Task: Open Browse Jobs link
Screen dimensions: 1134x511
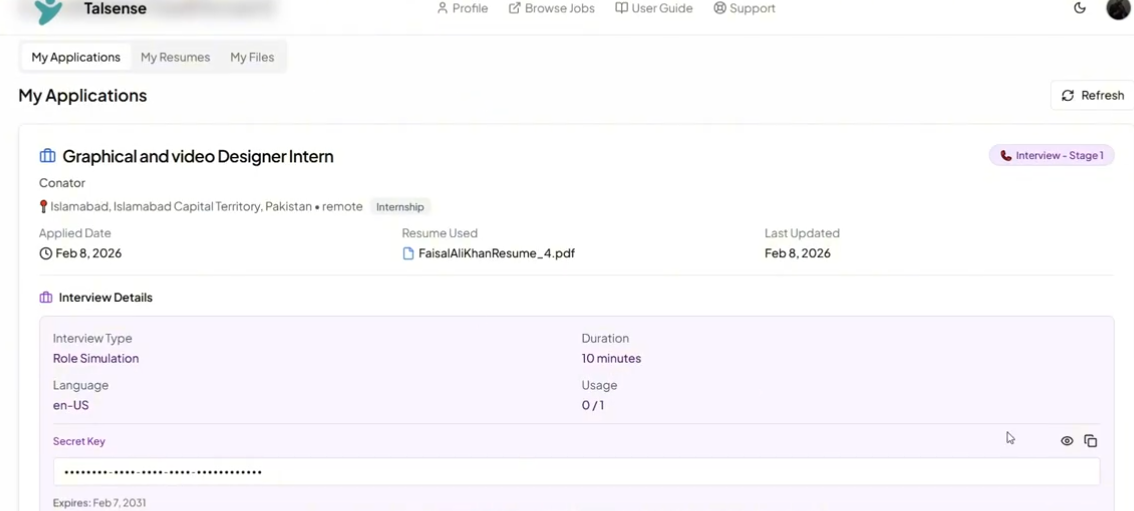Action: coord(551,9)
